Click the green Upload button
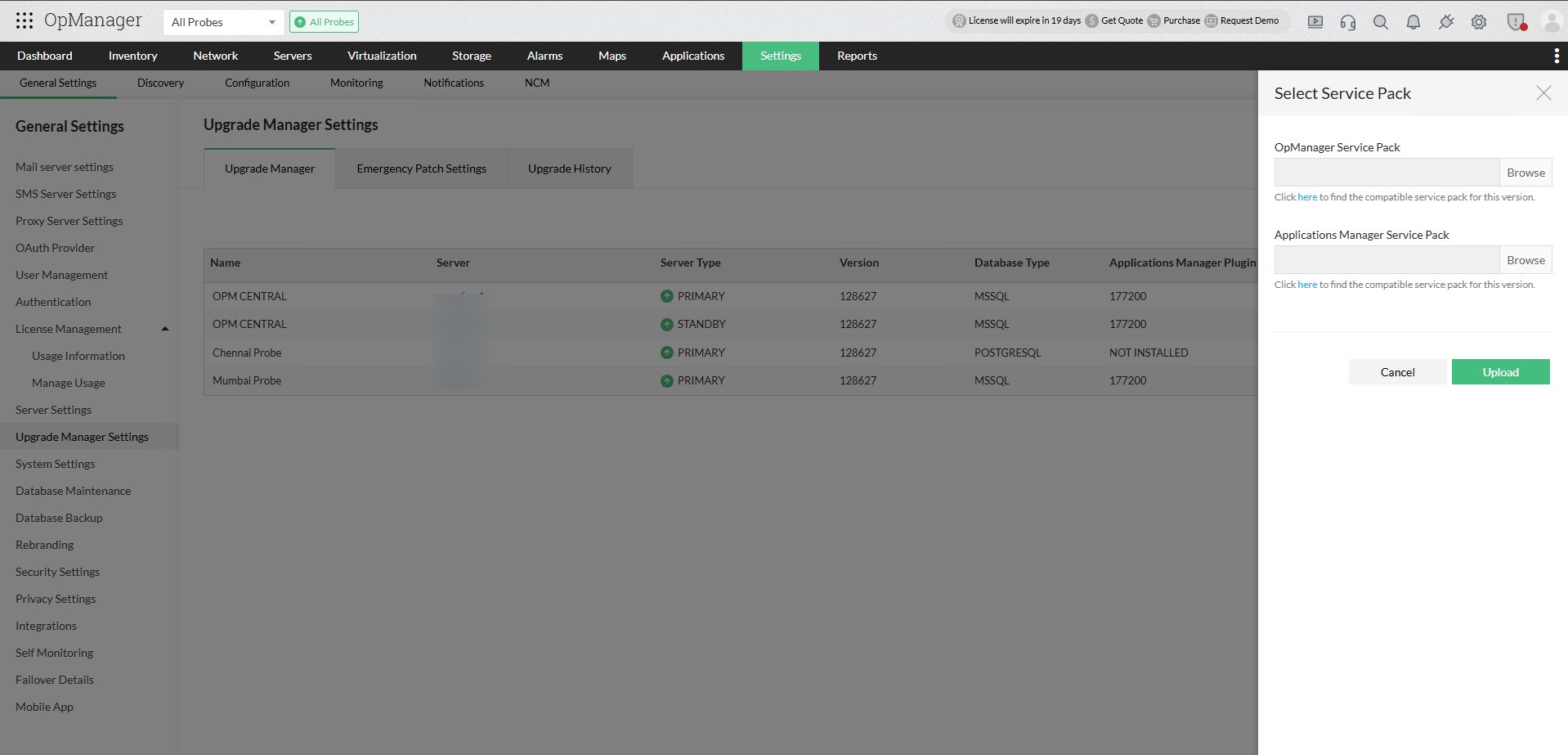This screenshot has height=755, width=1568. click(x=1501, y=372)
